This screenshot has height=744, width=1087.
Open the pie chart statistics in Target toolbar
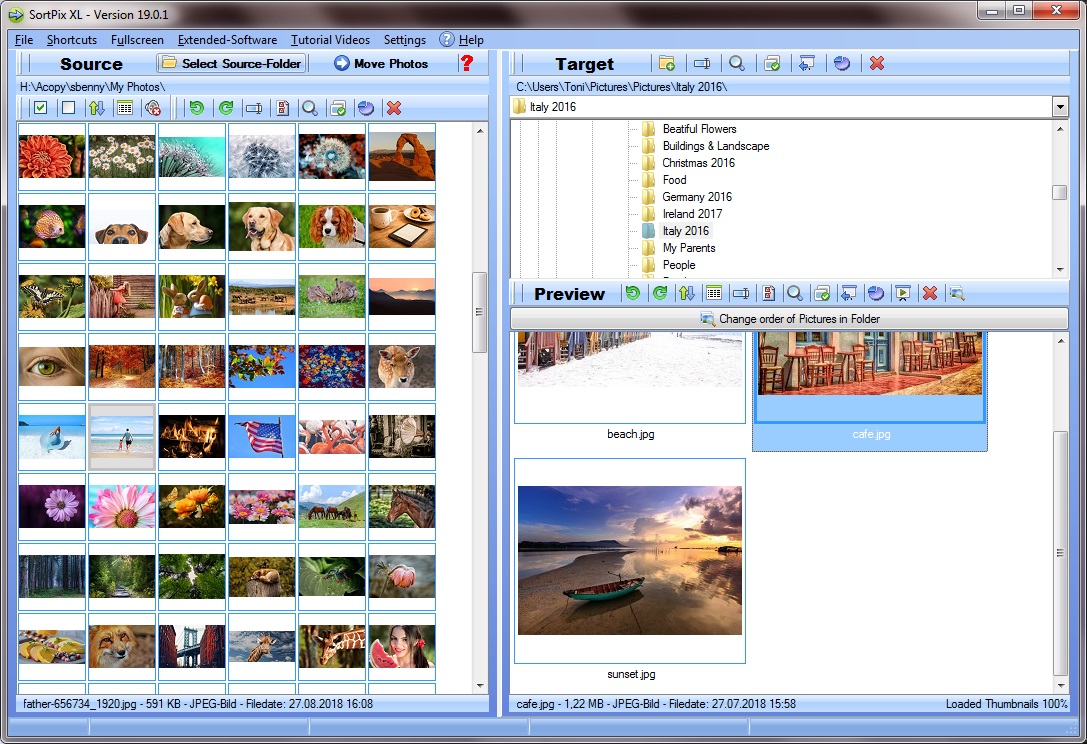pyautogui.click(x=843, y=63)
